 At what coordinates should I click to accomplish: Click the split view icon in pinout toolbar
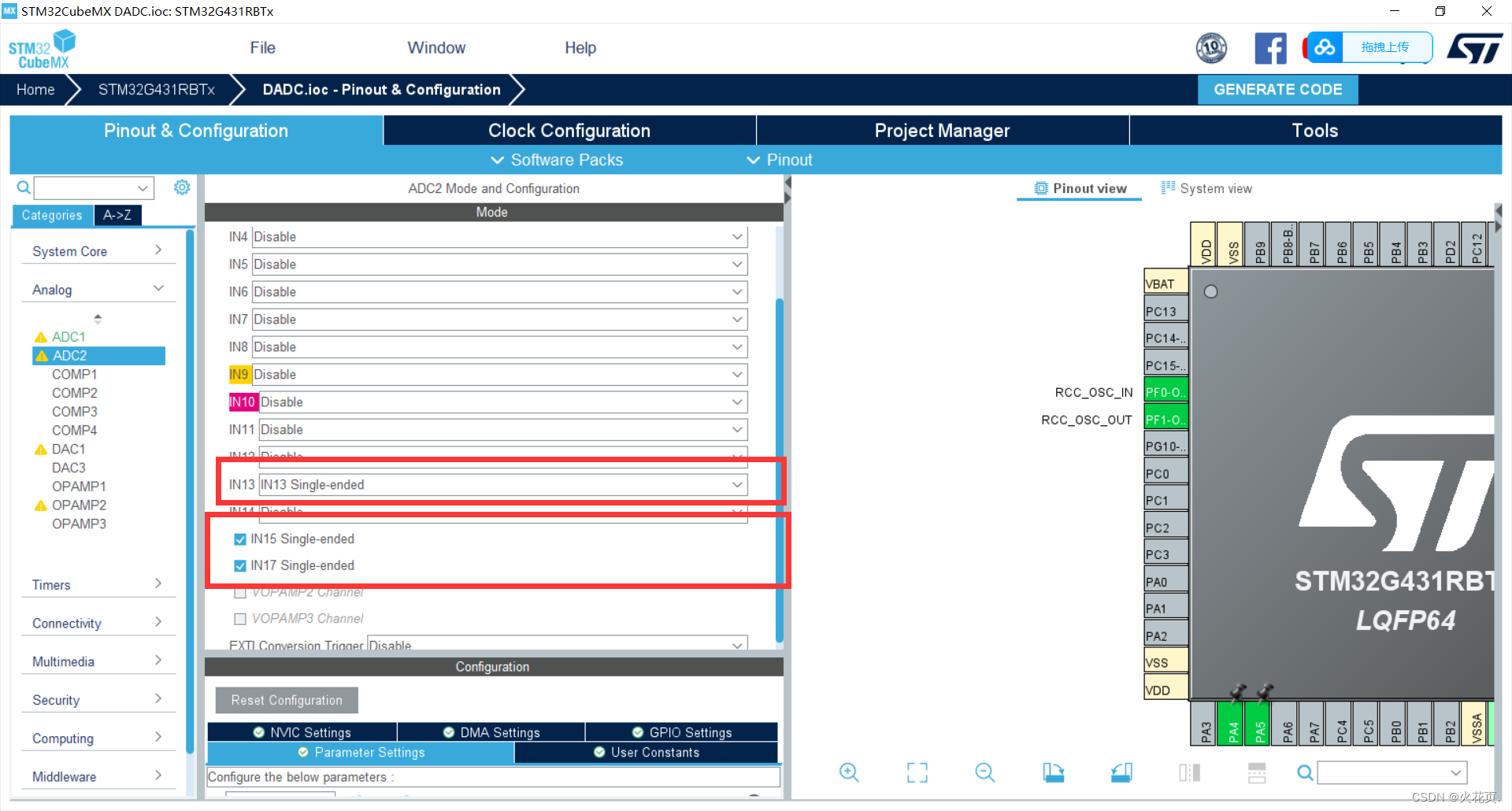tap(1189, 772)
